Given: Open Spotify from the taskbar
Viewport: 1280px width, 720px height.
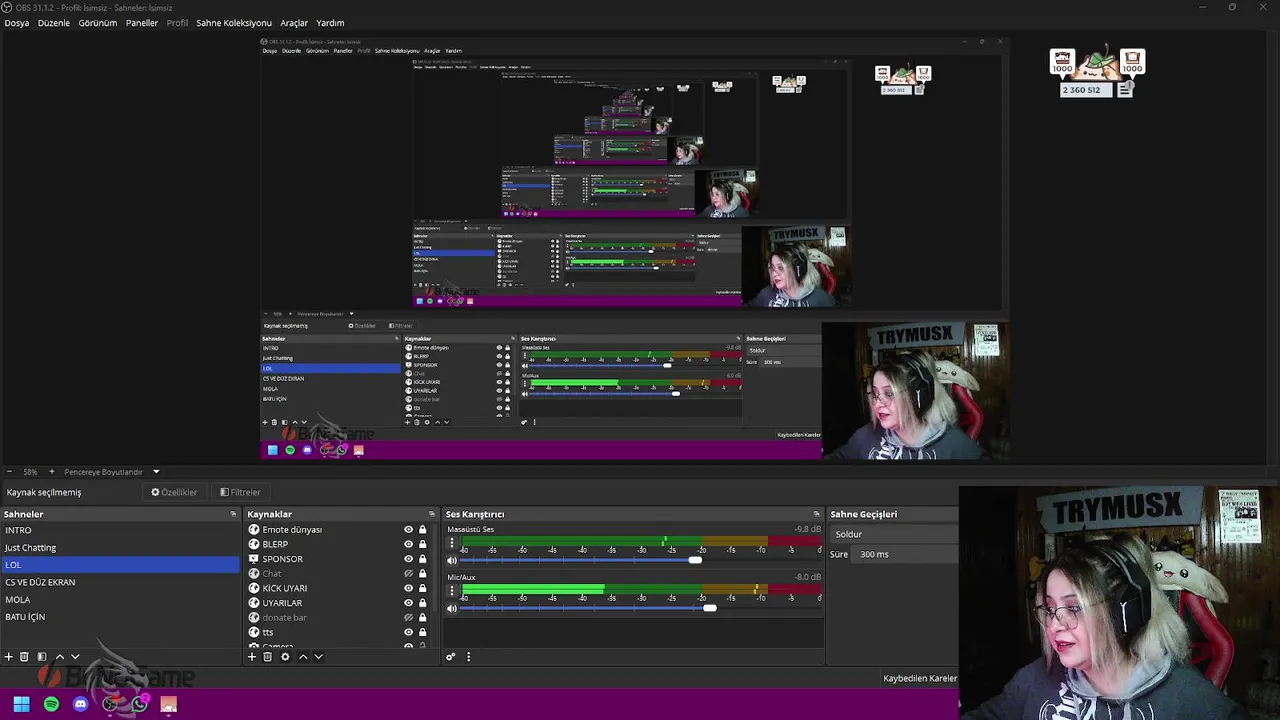Looking at the screenshot, I should [51, 705].
